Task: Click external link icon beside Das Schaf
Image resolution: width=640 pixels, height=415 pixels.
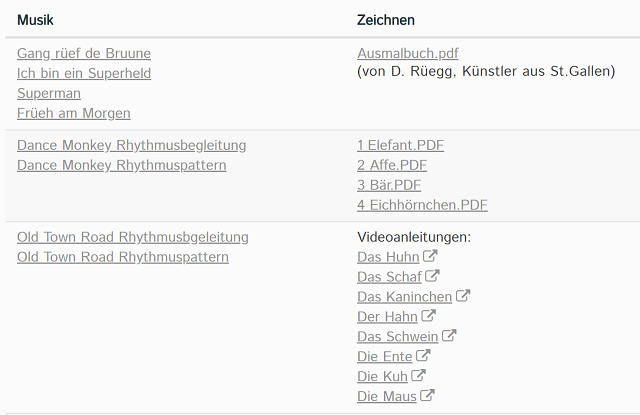Action: (x=432, y=276)
